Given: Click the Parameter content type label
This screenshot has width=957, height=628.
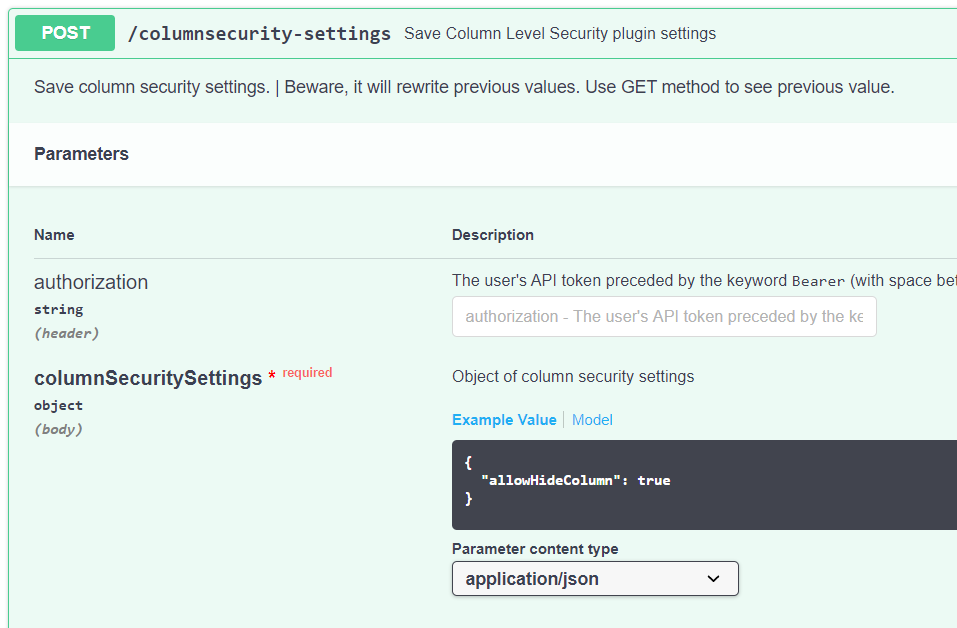Looking at the screenshot, I should coord(535,549).
